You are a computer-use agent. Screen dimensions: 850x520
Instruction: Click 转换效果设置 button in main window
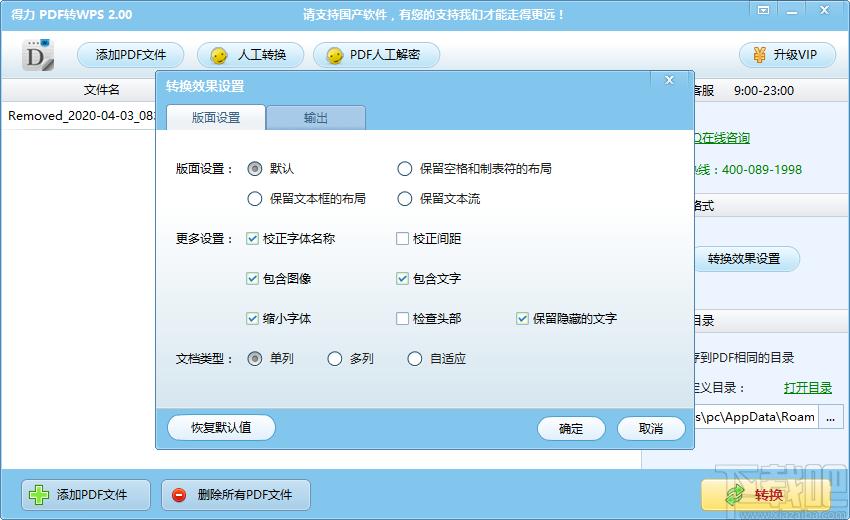click(x=746, y=259)
